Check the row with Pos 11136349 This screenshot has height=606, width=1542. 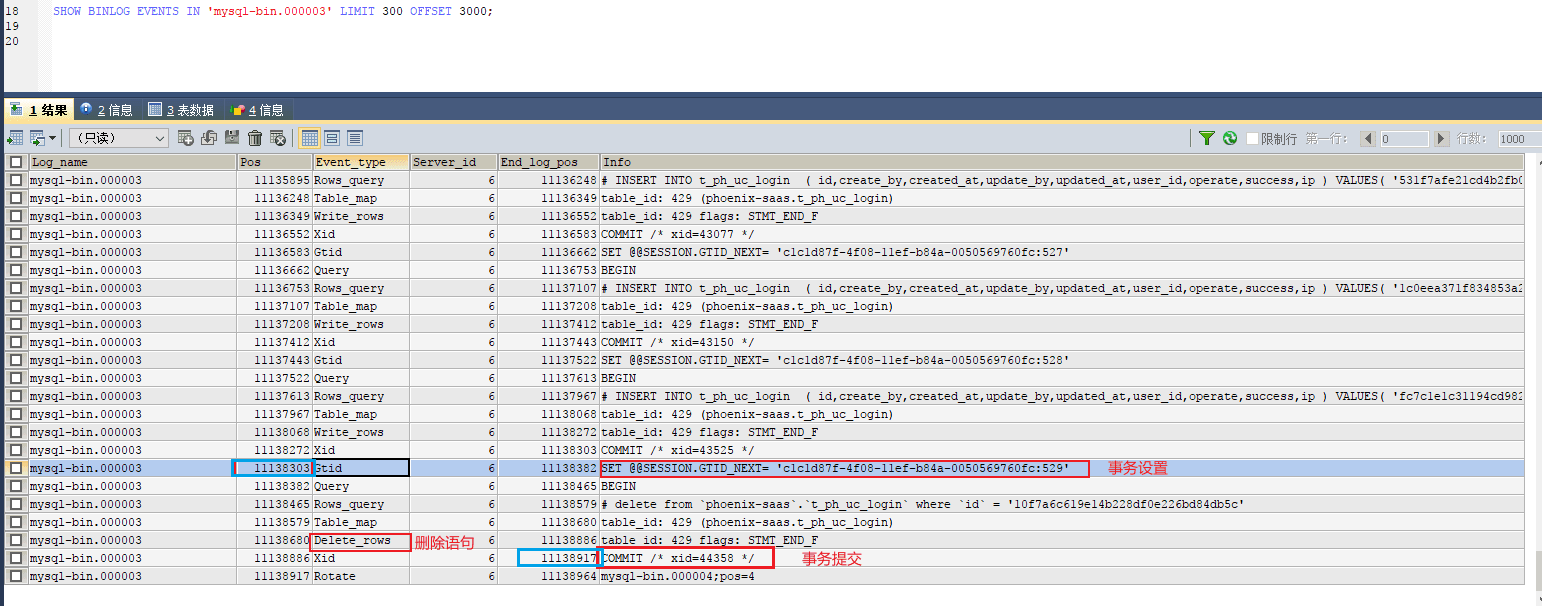(15, 216)
